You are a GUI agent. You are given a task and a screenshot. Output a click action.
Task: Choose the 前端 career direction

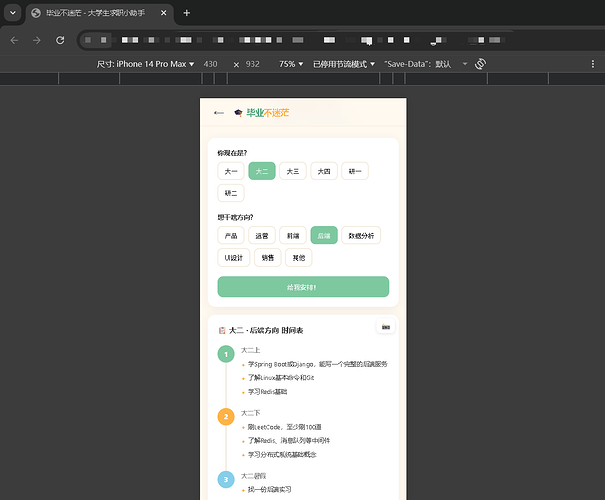point(293,235)
